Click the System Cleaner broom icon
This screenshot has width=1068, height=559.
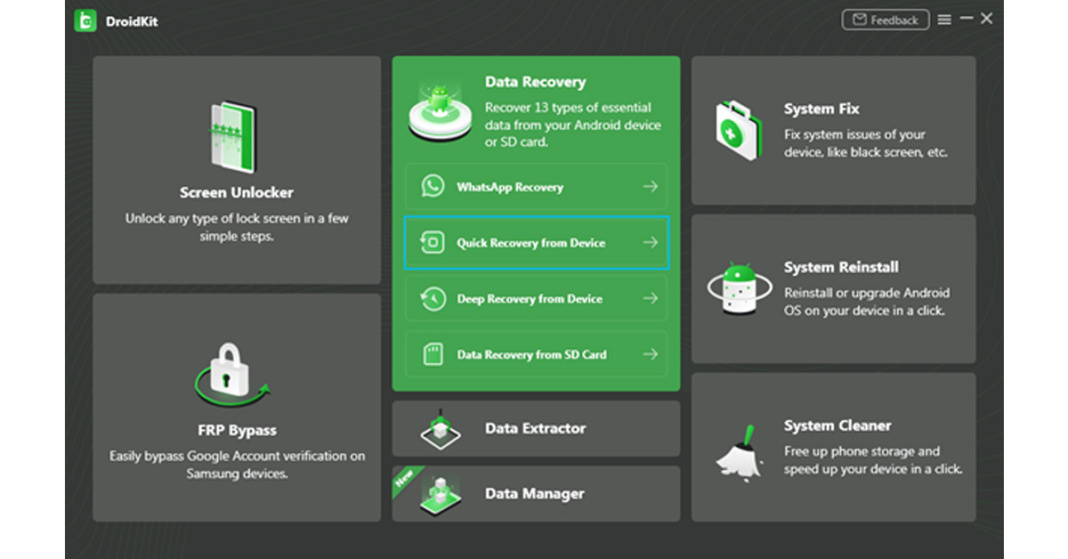739,448
